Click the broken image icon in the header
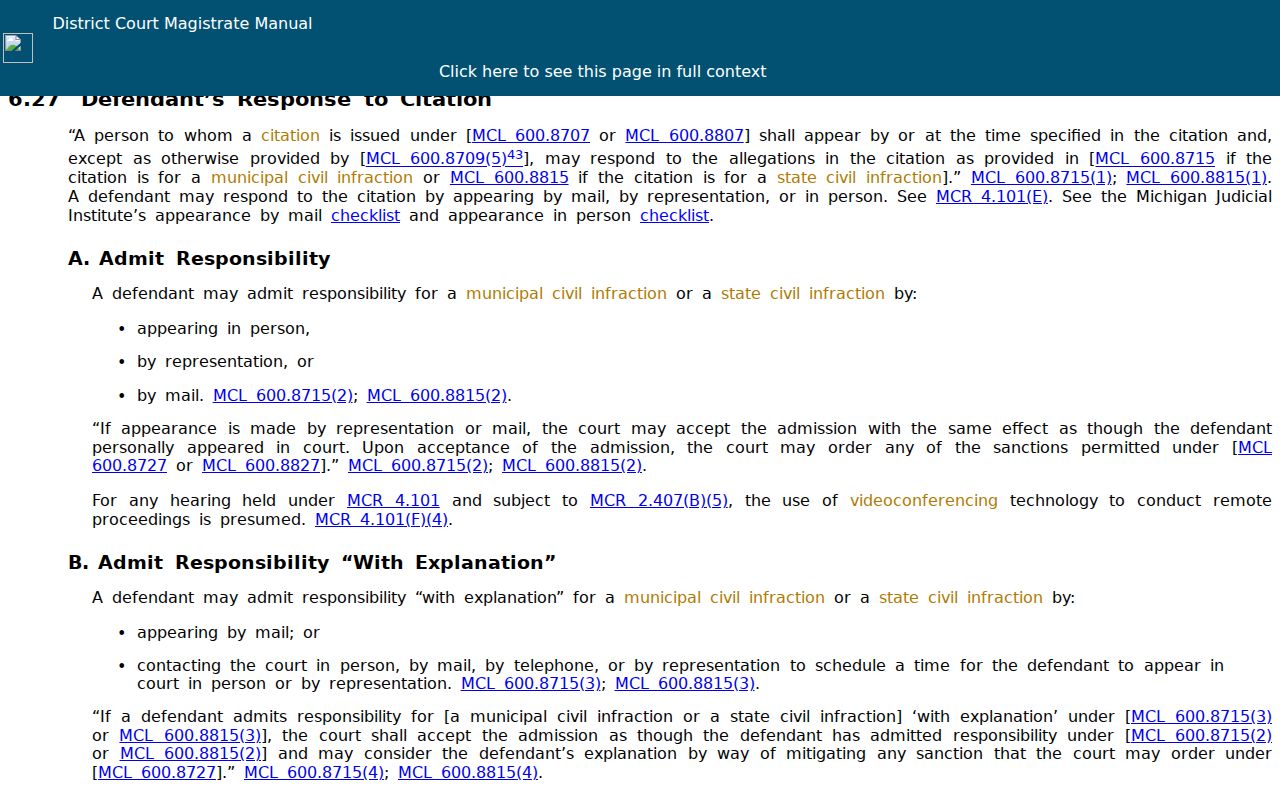The image size is (1280, 800). (18, 47)
